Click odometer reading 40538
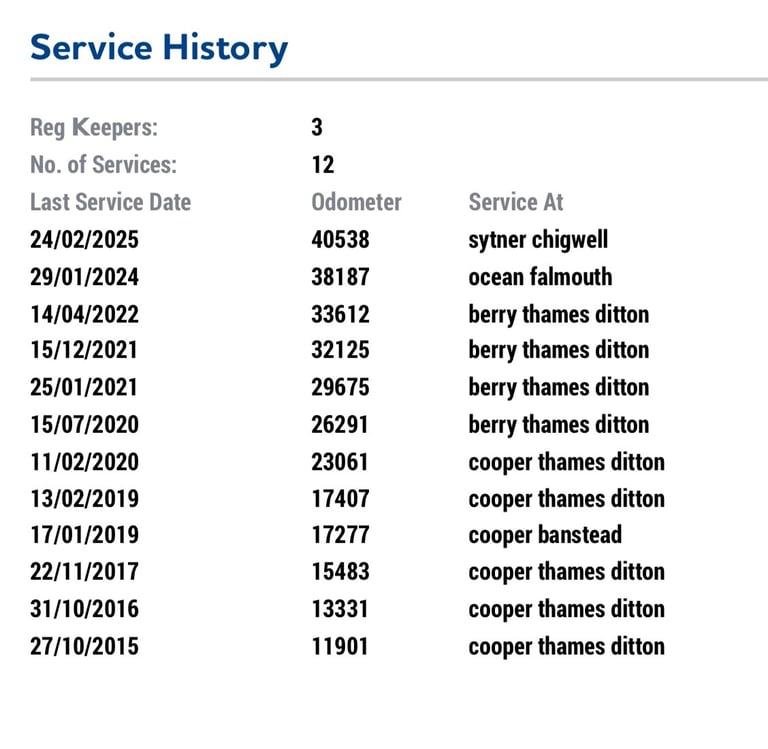Viewport: 768px width, 749px height. pos(340,240)
